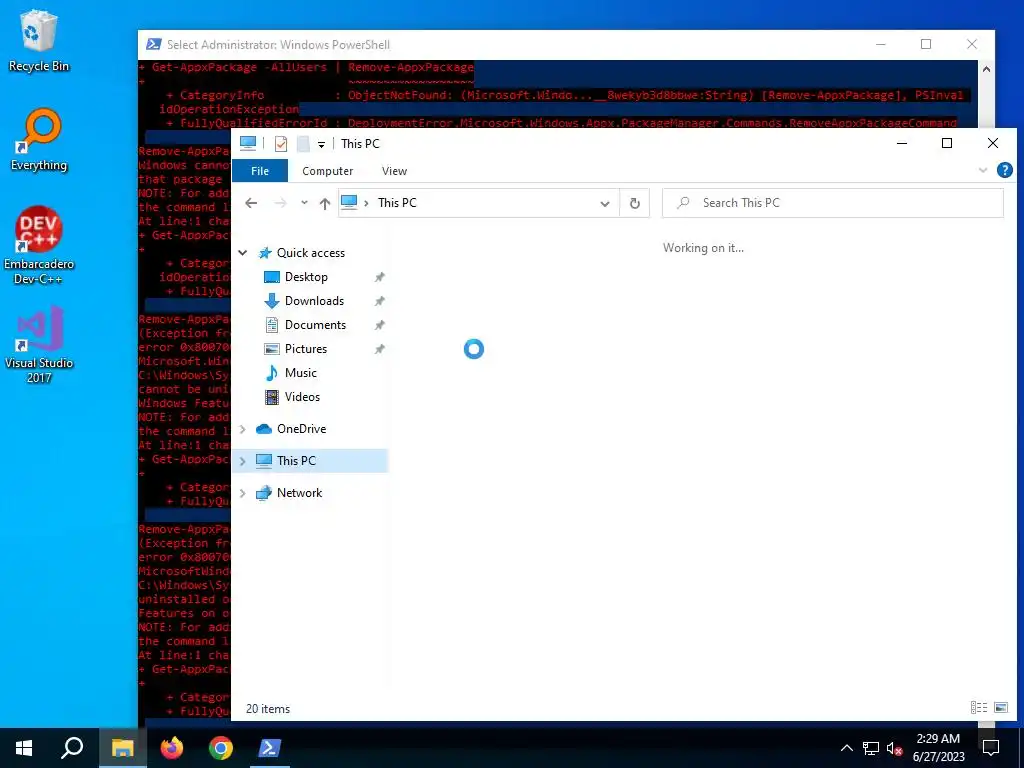
Task: Launch Google Chrome from the taskbar
Action: (x=221, y=748)
